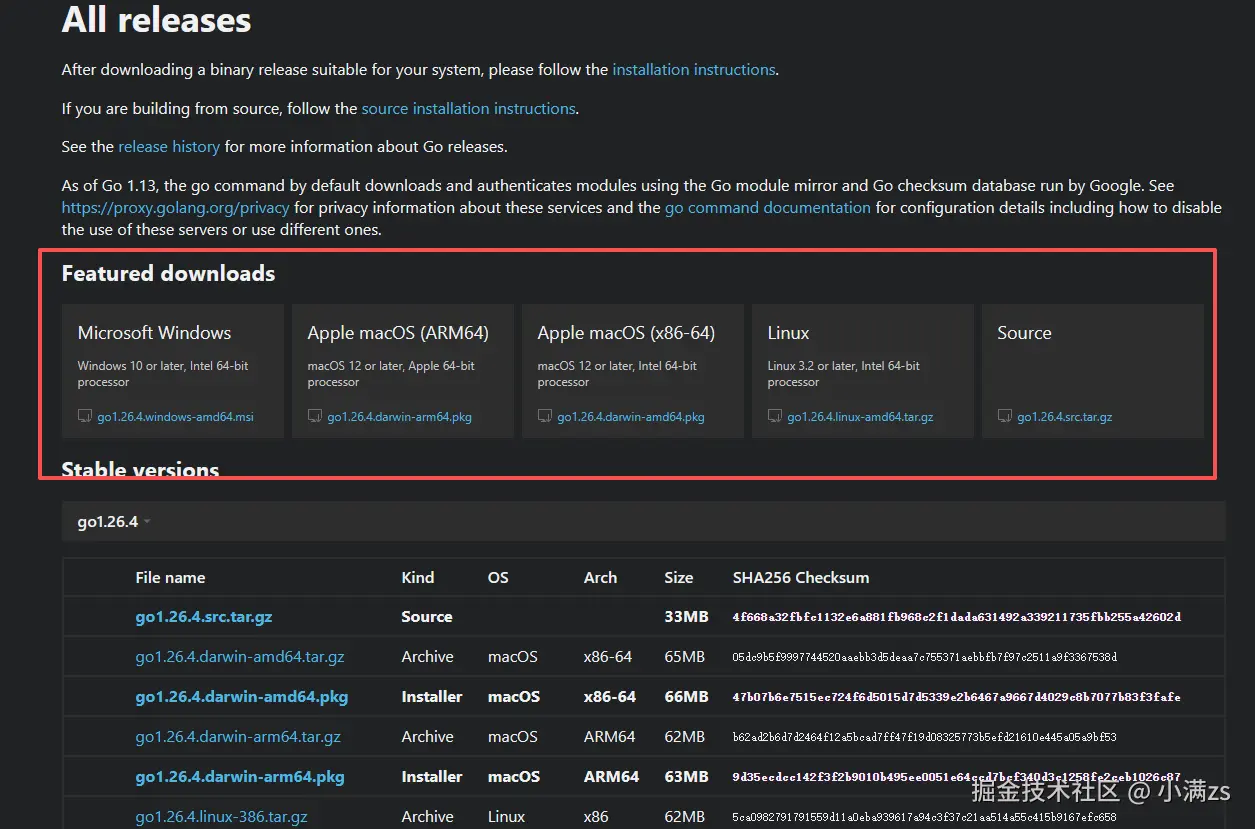
Task: Select the checksum of go1.26.4.darwin-arm64.pkg
Action: pyautogui.click(x=957, y=777)
